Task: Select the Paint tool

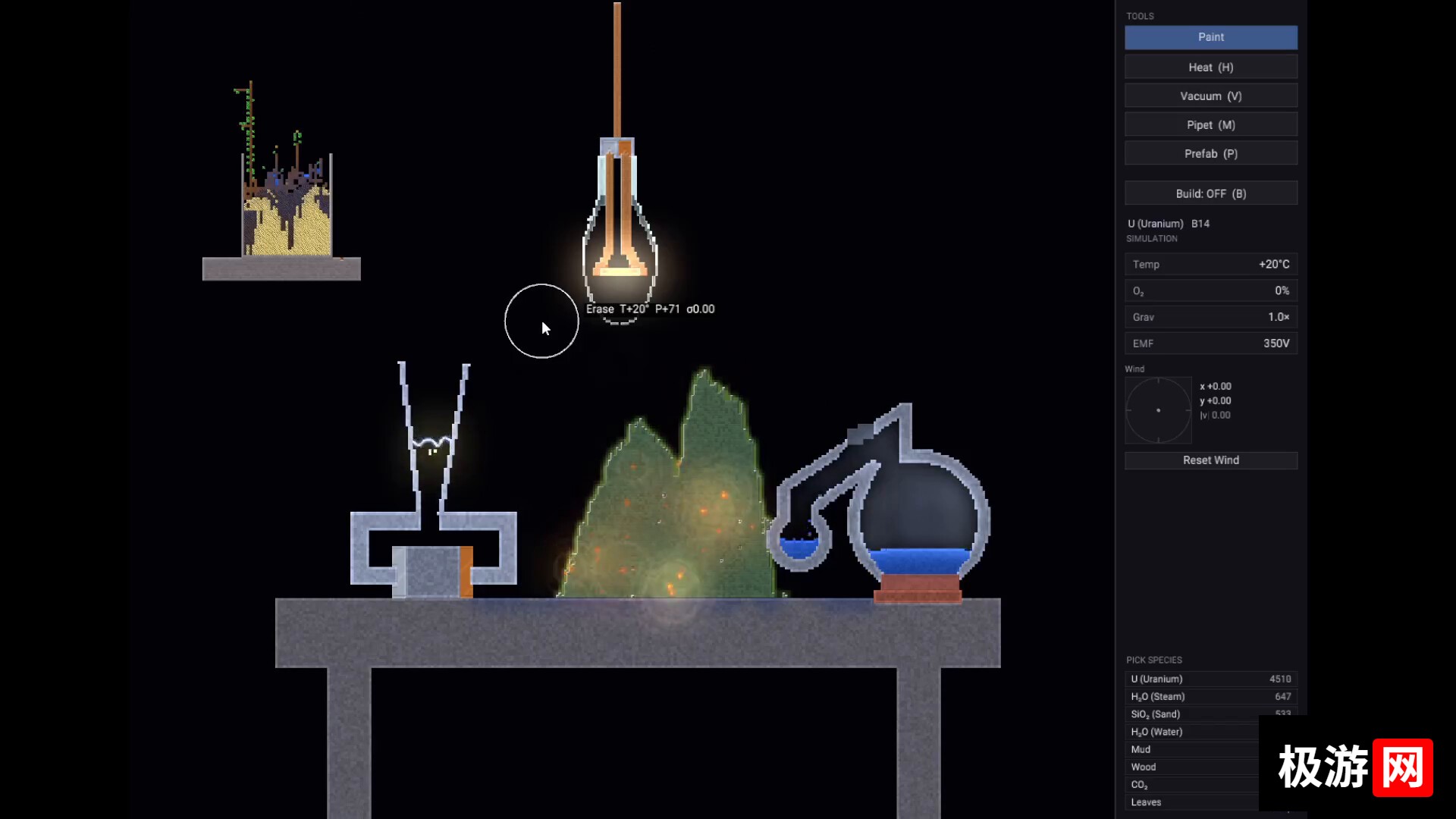Action: (1210, 37)
